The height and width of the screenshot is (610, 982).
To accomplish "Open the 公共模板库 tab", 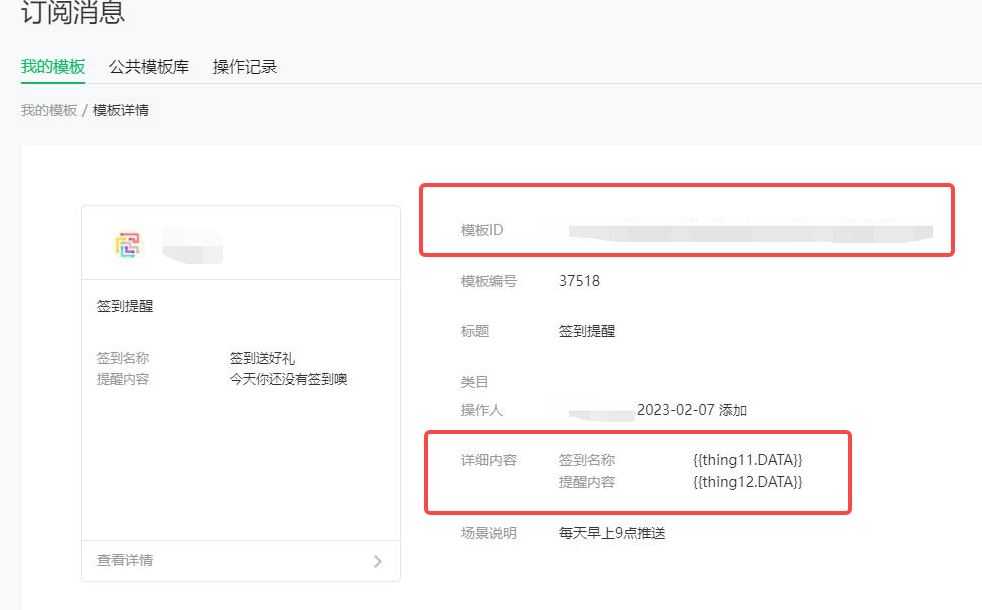I will coord(149,67).
